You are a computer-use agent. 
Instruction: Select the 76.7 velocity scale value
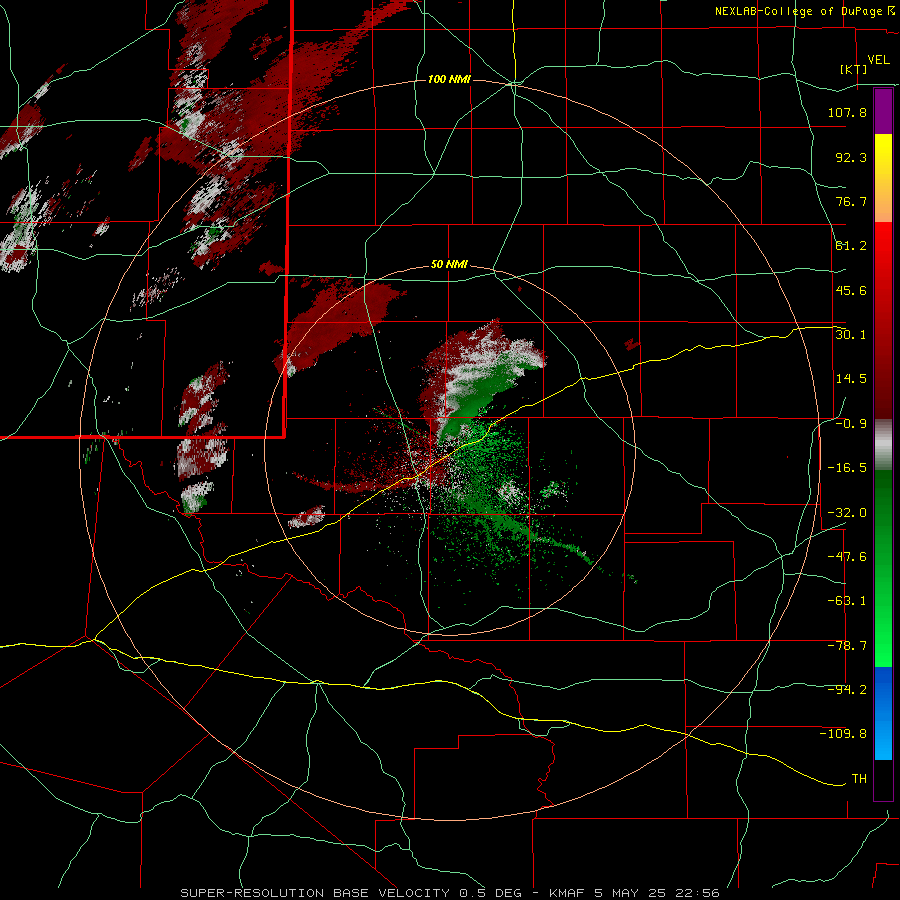point(851,201)
